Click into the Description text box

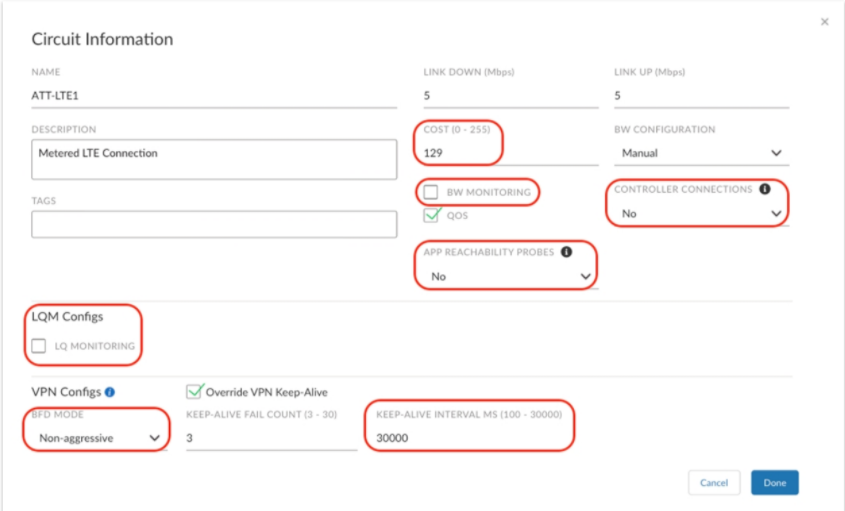[x=214, y=160]
